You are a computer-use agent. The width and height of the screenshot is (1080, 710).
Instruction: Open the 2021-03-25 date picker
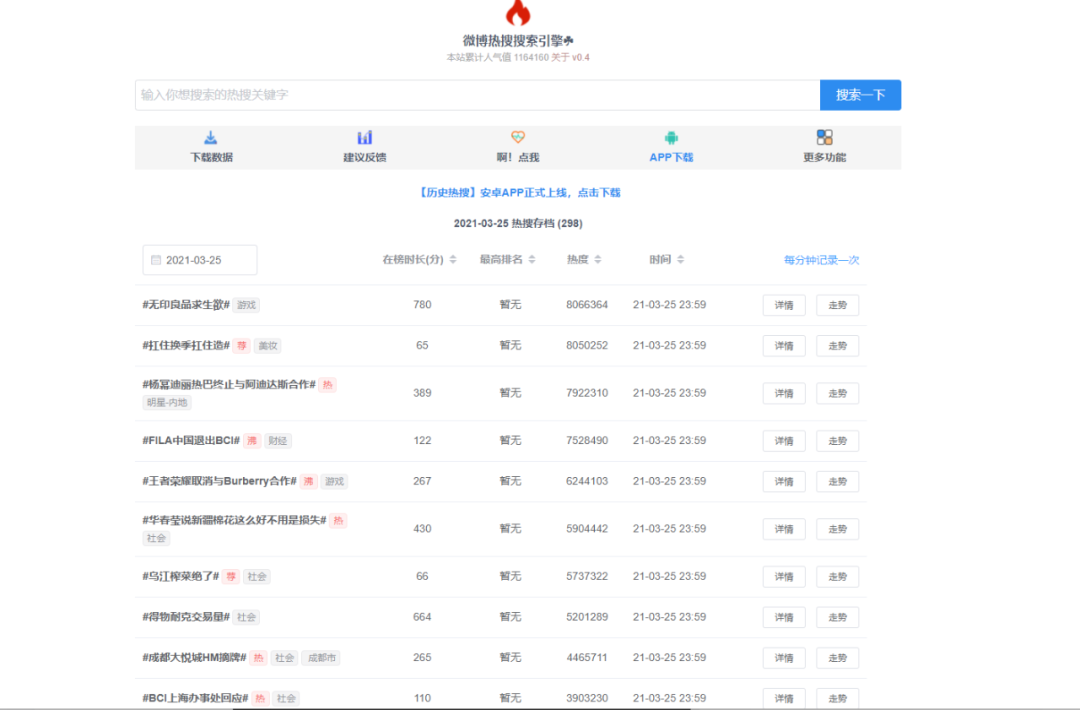(x=200, y=260)
